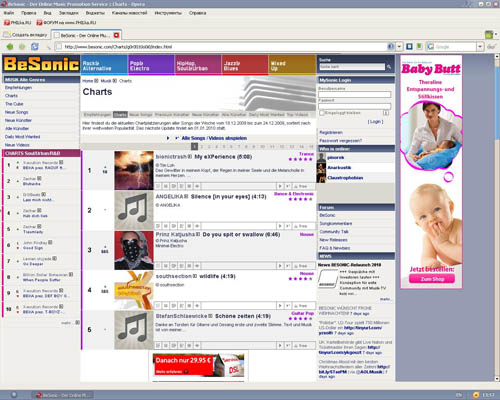Click pitsorek's avatar in Who is online
This screenshot has width=500, height=400.
321,157
